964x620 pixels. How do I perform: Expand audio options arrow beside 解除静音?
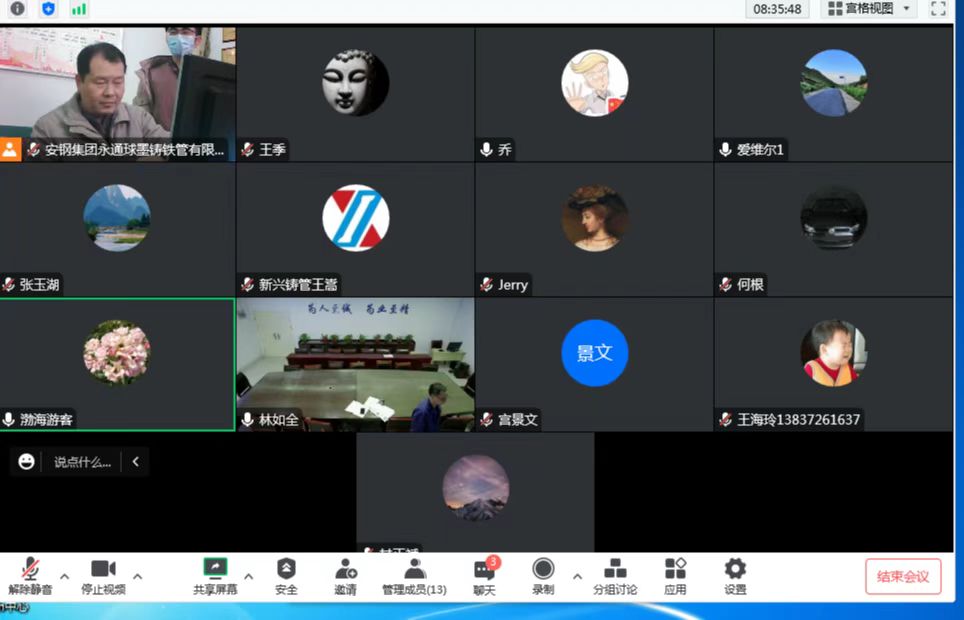coord(65,576)
